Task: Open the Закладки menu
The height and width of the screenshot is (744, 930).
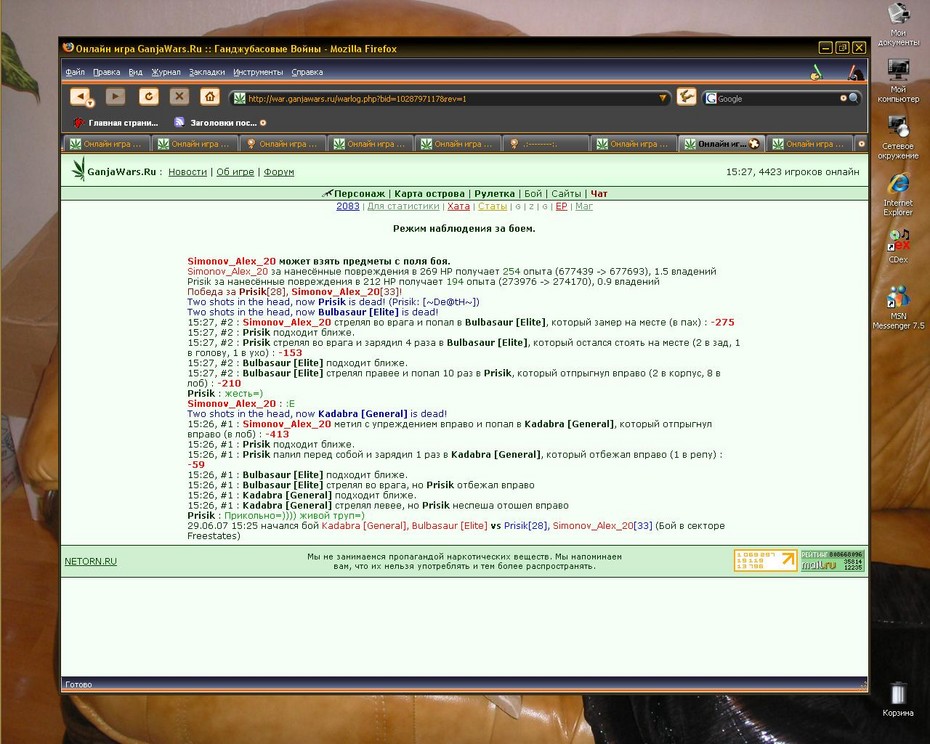Action: pos(206,72)
